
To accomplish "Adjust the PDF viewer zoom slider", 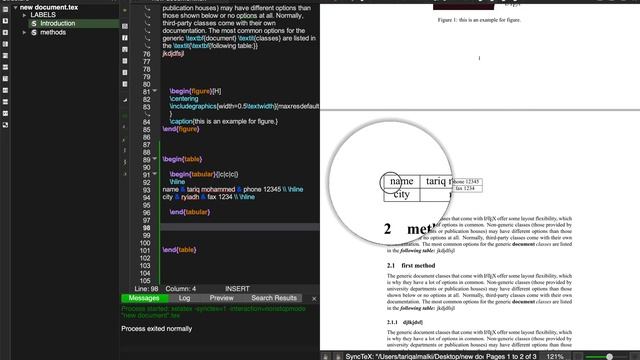I will click(x=609, y=357).
